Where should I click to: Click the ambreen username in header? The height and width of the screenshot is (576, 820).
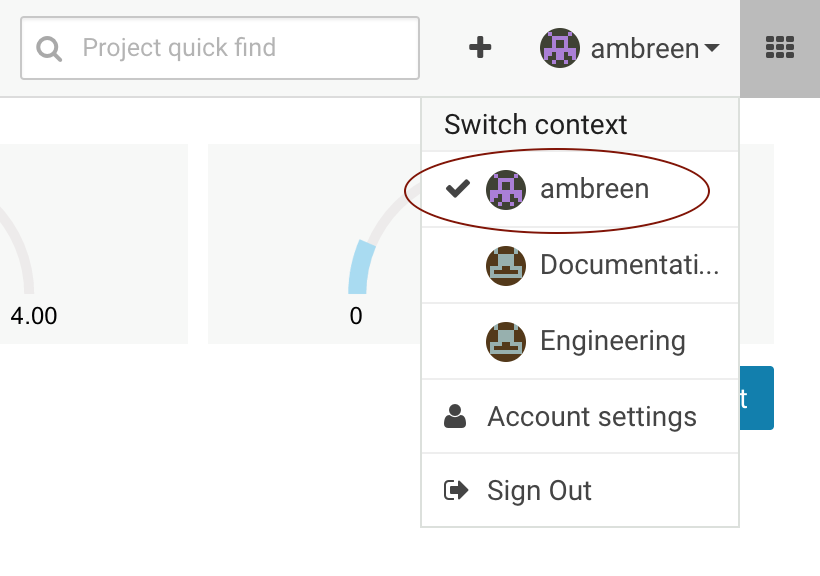644,48
